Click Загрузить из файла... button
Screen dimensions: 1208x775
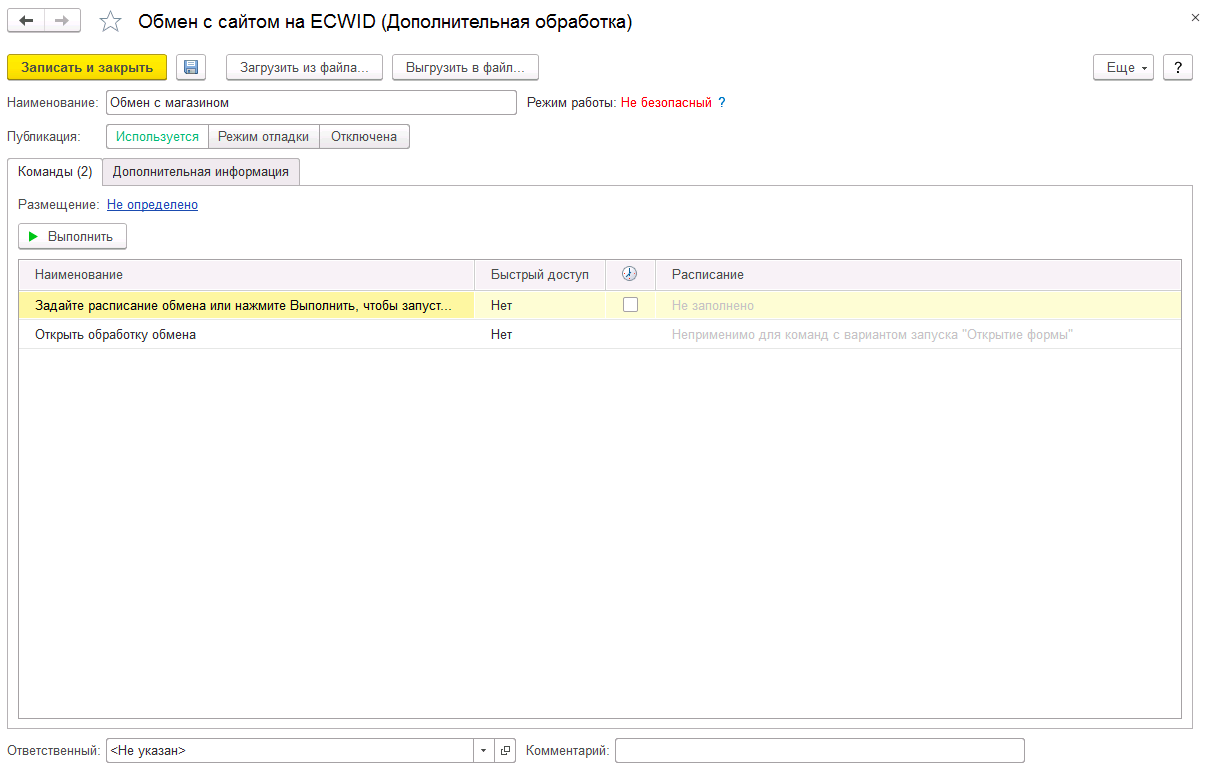305,67
